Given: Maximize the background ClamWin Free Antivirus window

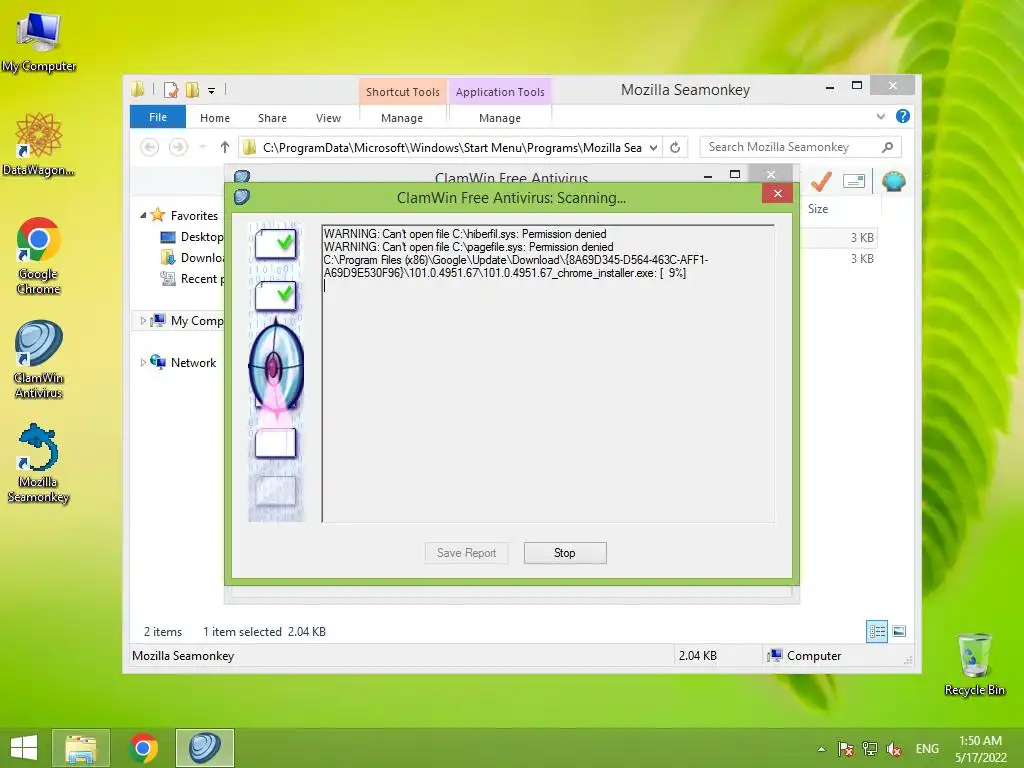Looking at the screenshot, I should [735, 174].
